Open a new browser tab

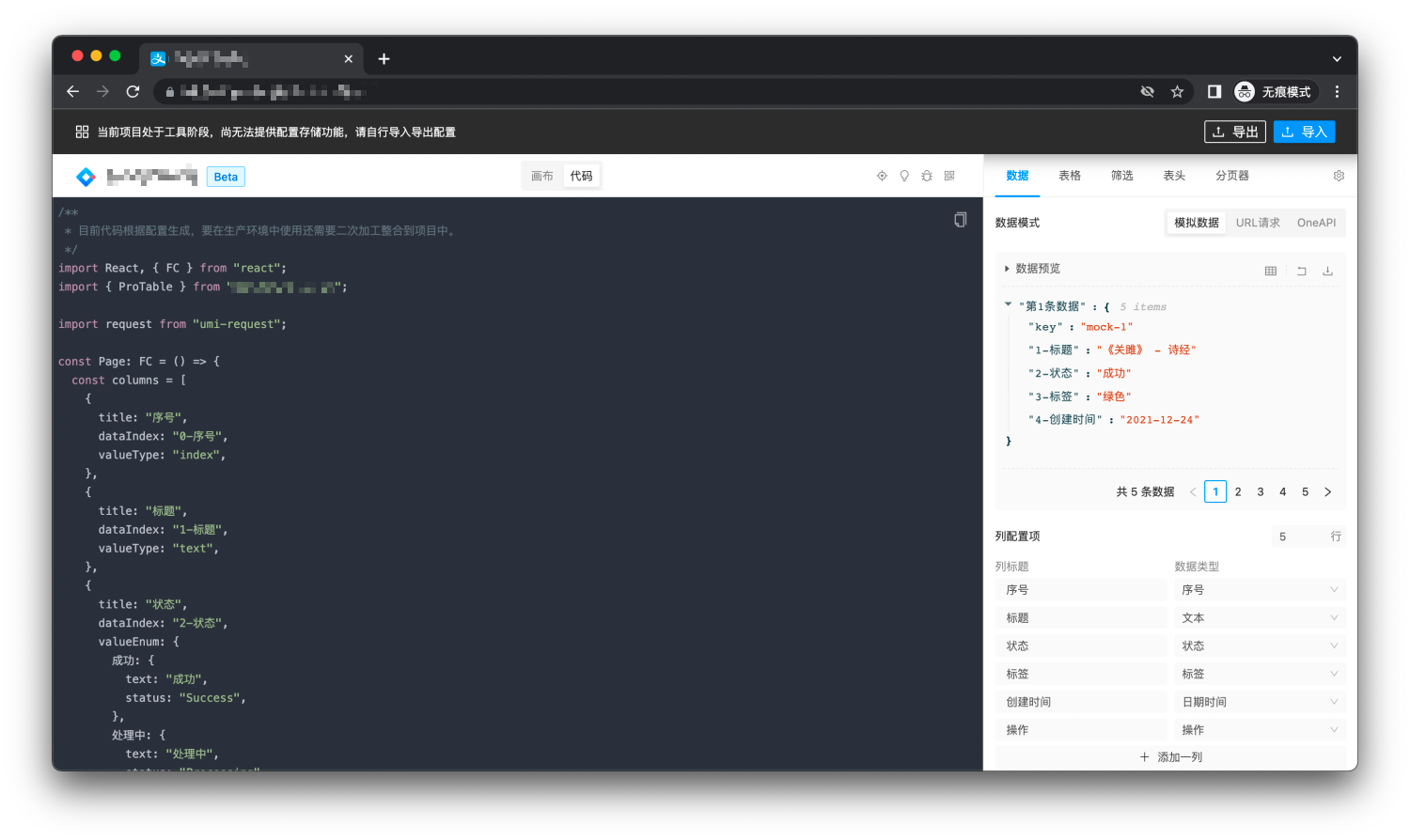(384, 58)
